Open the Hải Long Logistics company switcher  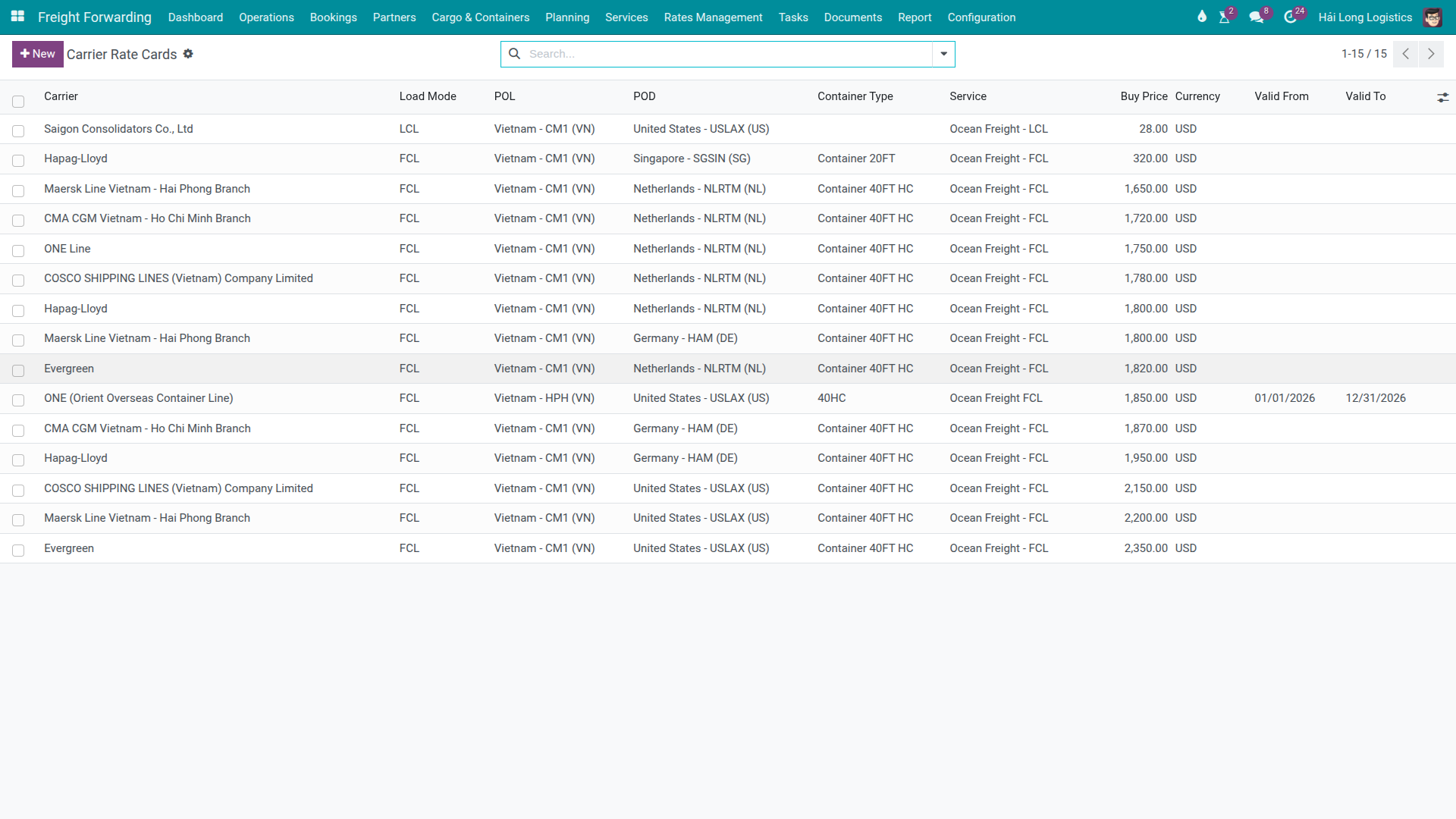click(1365, 17)
